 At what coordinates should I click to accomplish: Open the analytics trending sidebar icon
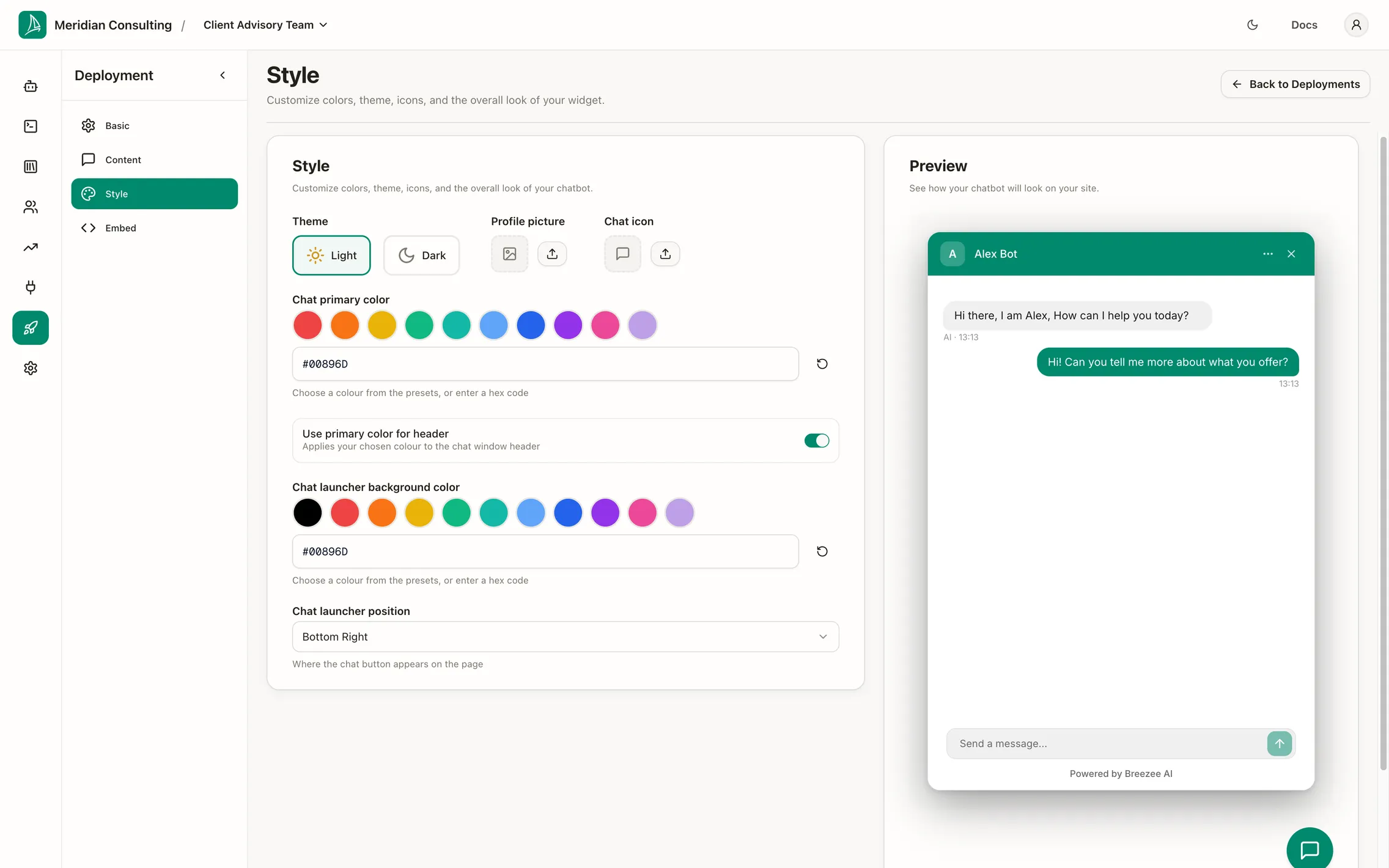[x=31, y=248]
